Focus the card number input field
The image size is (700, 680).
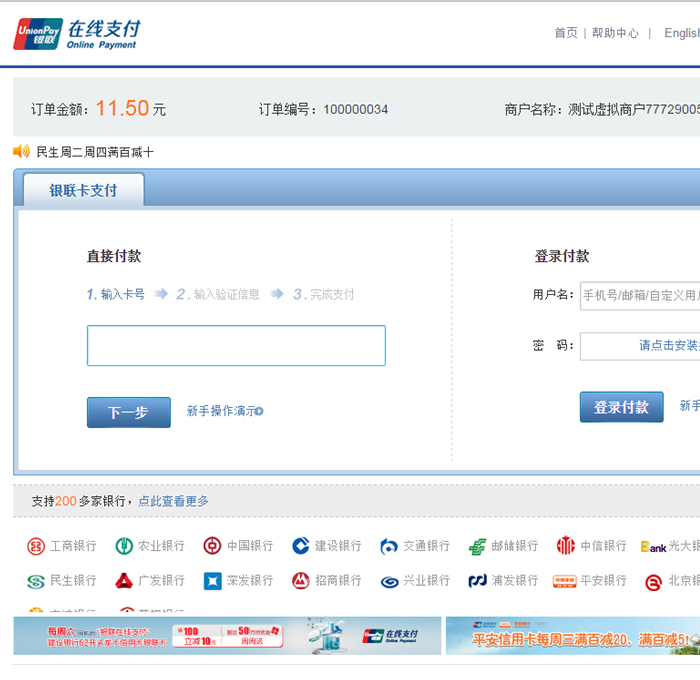point(236,346)
